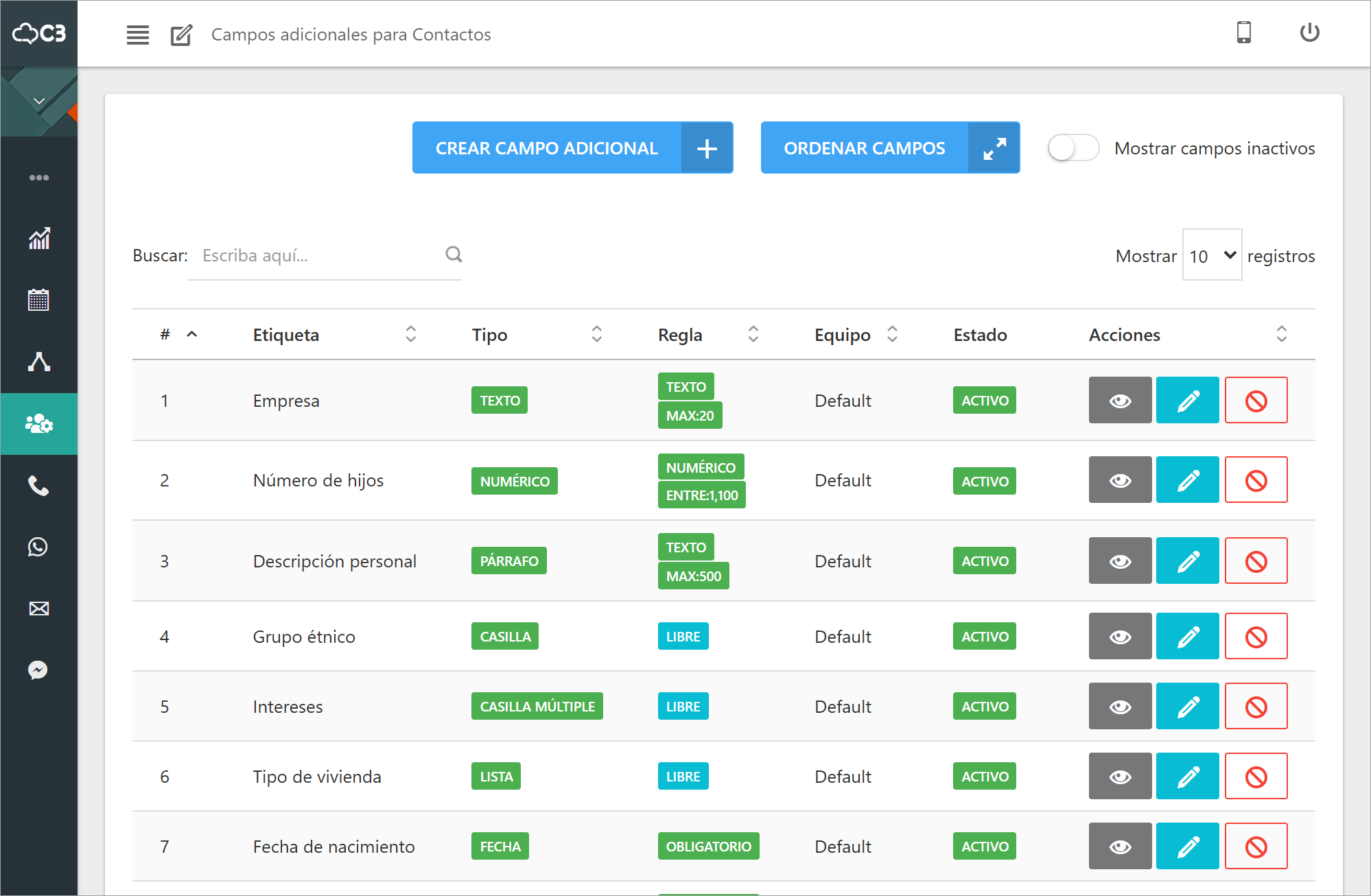Expand the sidebar profile chevron

tap(39, 102)
